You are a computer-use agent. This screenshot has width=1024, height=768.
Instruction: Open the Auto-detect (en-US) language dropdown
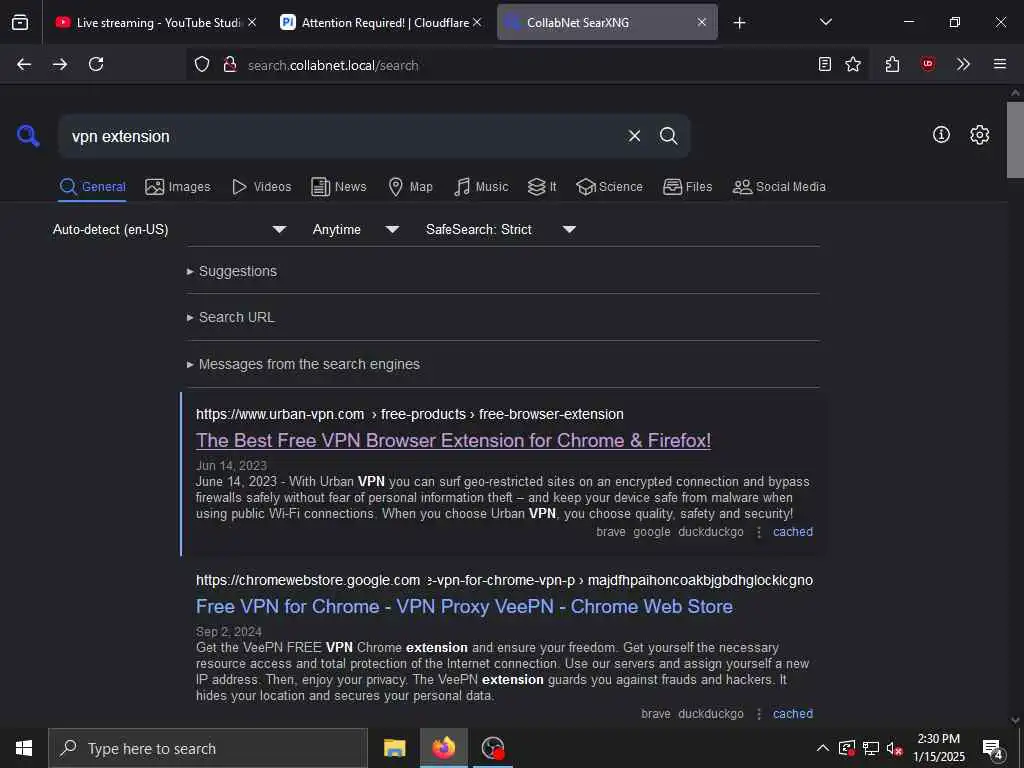(x=170, y=229)
